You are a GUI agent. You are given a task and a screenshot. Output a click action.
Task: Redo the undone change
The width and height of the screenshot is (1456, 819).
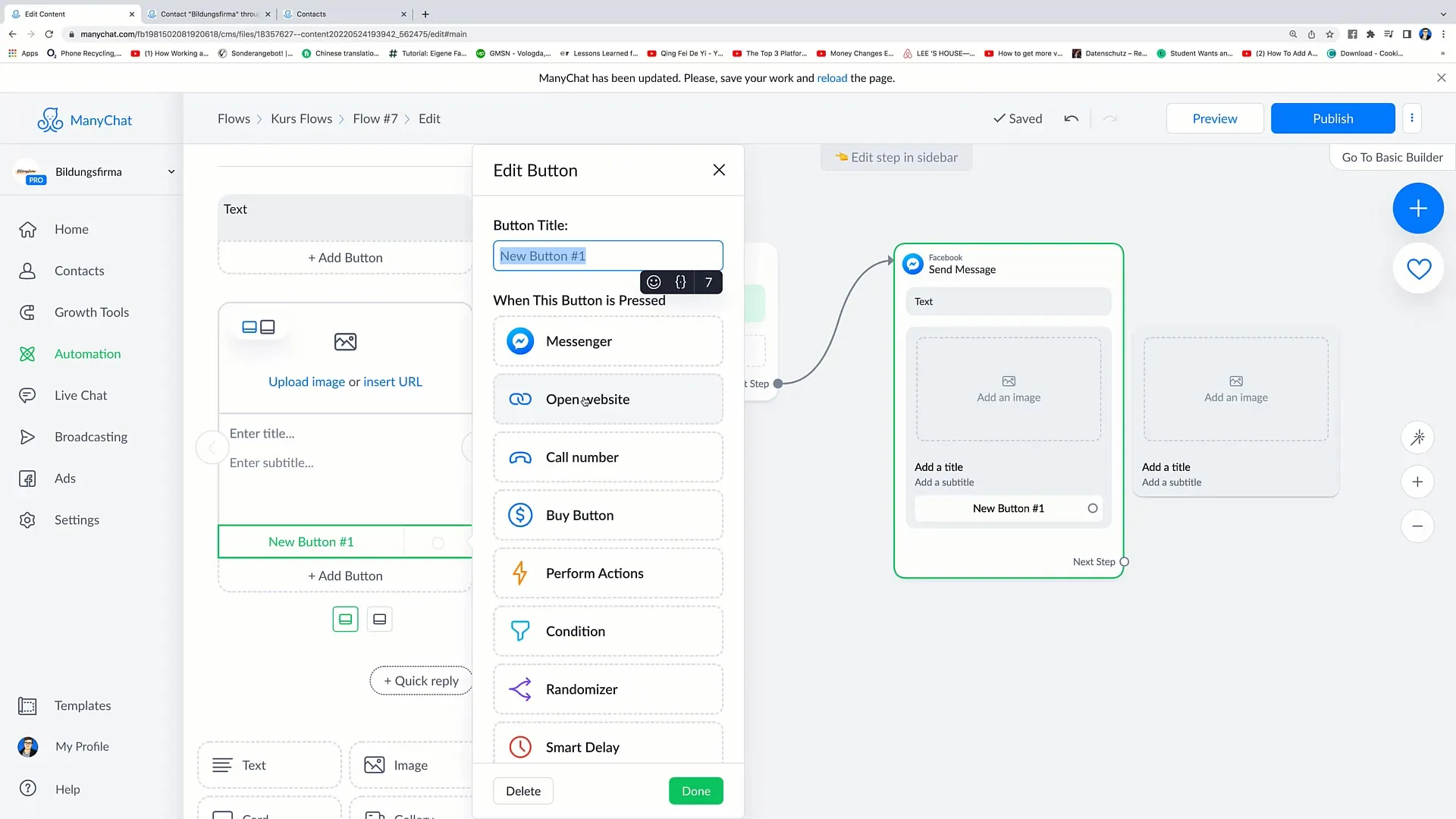coord(1109,118)
